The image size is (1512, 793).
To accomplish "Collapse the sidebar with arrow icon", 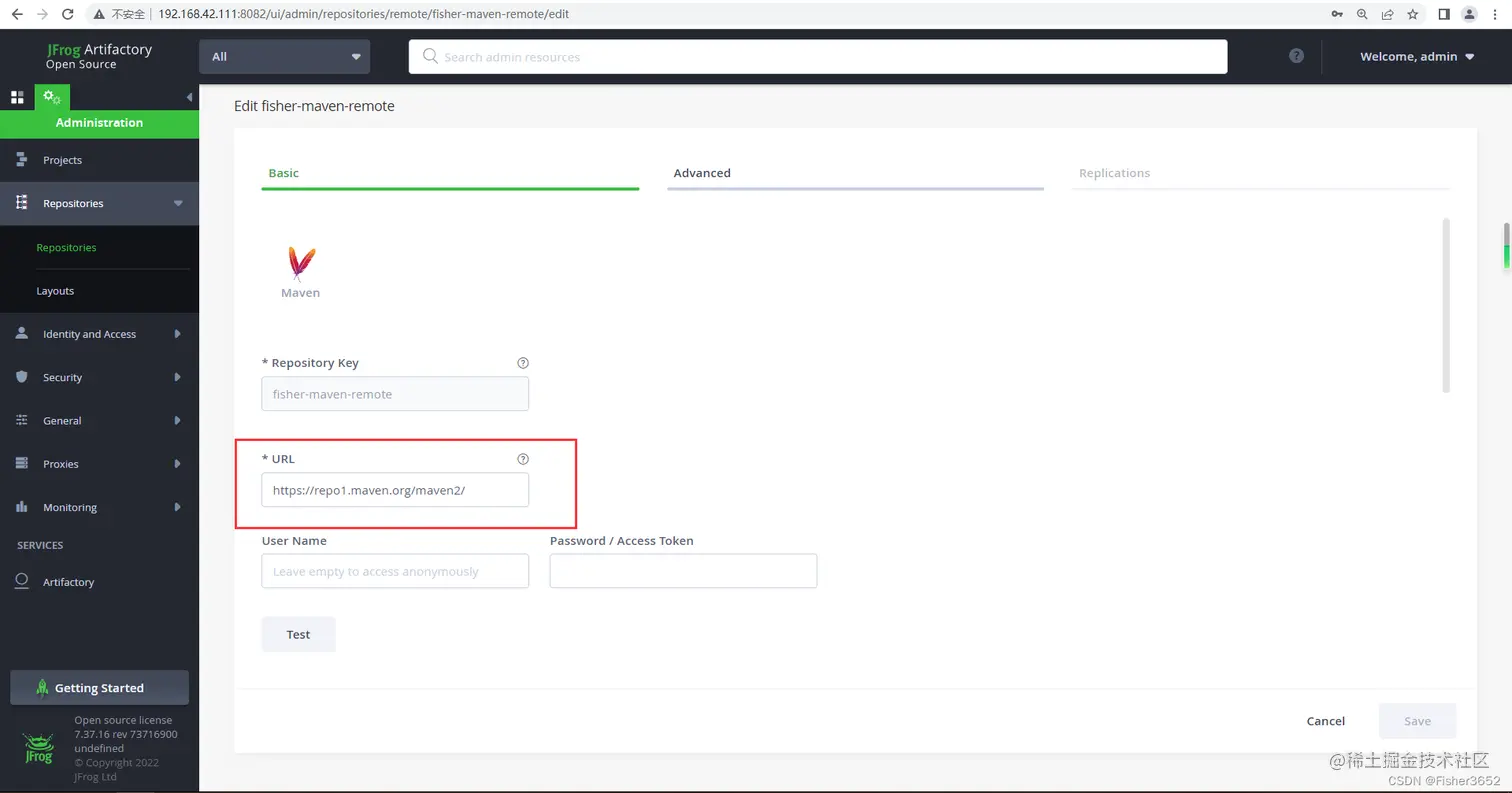I will pos(189,97).
